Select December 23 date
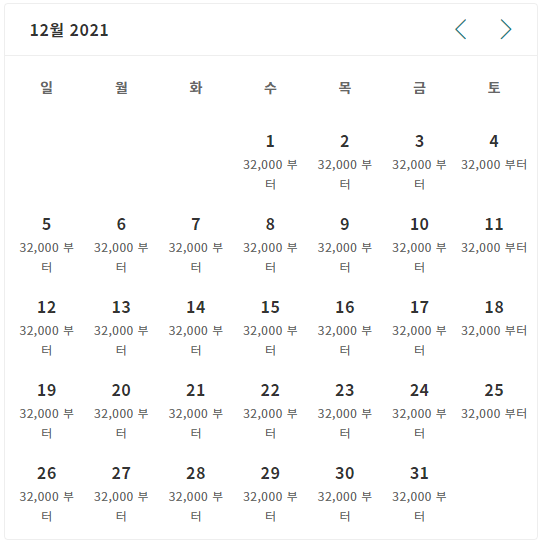Screen dimensions: 544x546 tap(345, 411)
